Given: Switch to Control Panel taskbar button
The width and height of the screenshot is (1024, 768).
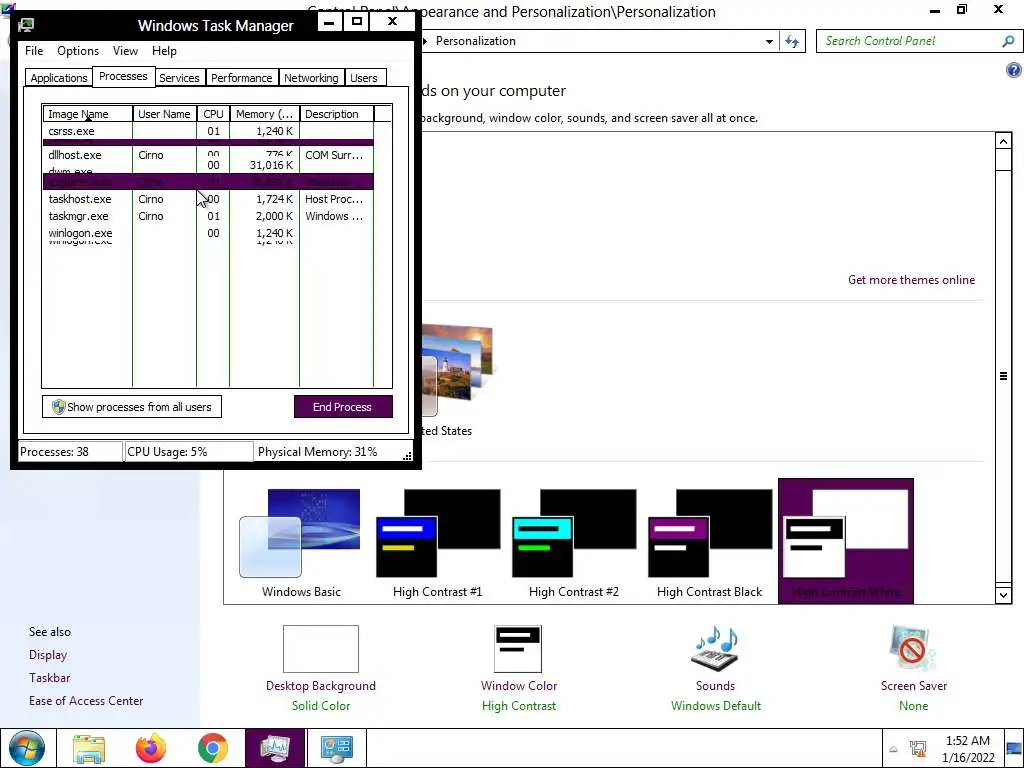Looking at the screenshot, I should tap(337, 748).
